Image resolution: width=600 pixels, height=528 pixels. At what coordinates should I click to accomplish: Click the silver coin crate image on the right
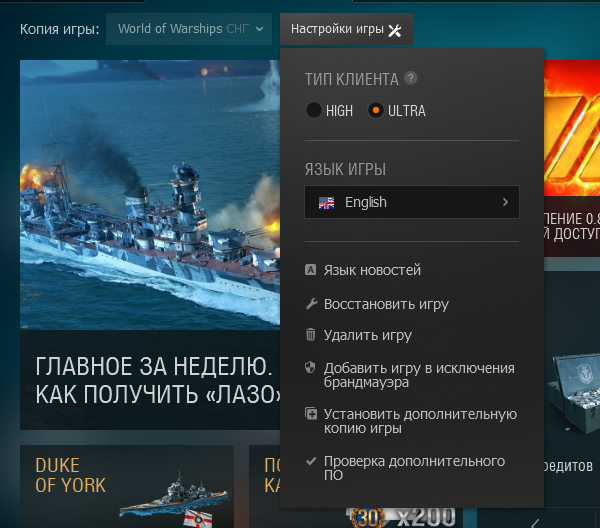574,394
